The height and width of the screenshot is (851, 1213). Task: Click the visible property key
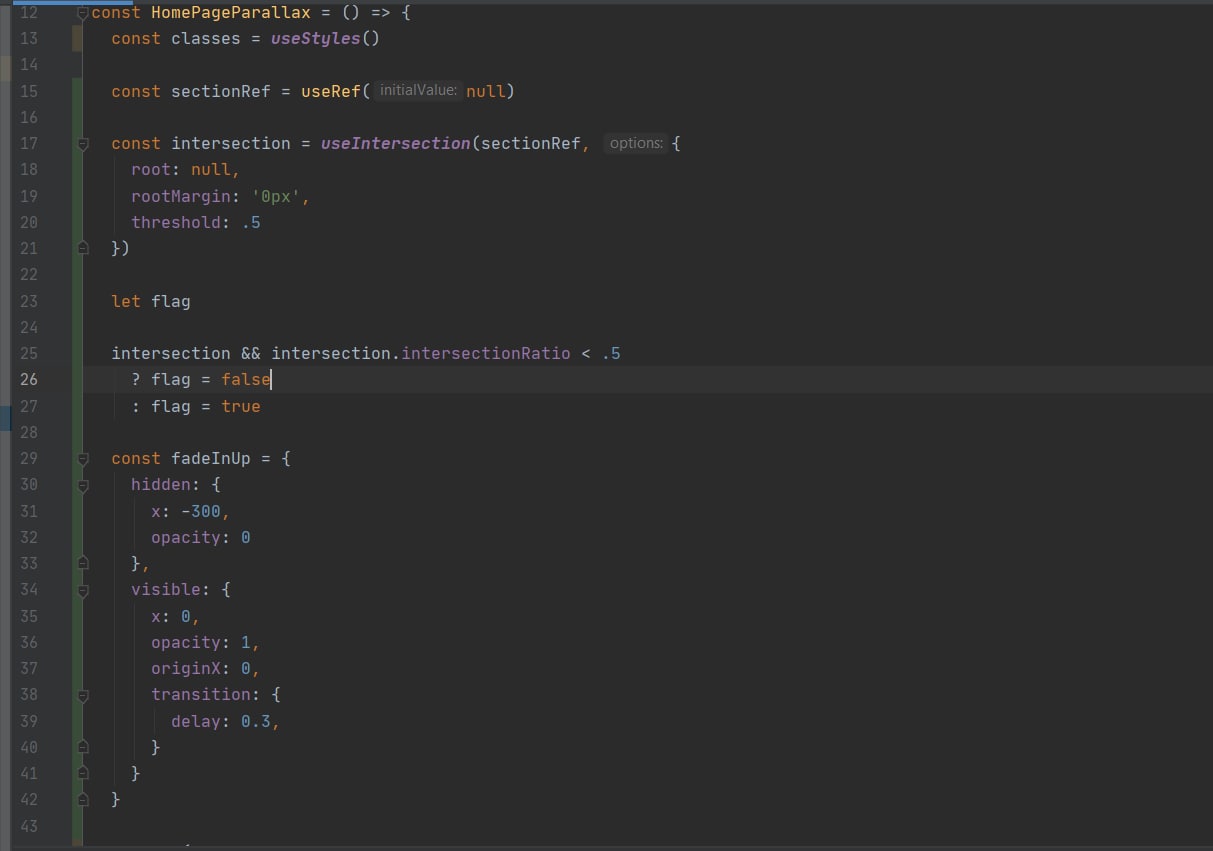(x=166, y=589)
